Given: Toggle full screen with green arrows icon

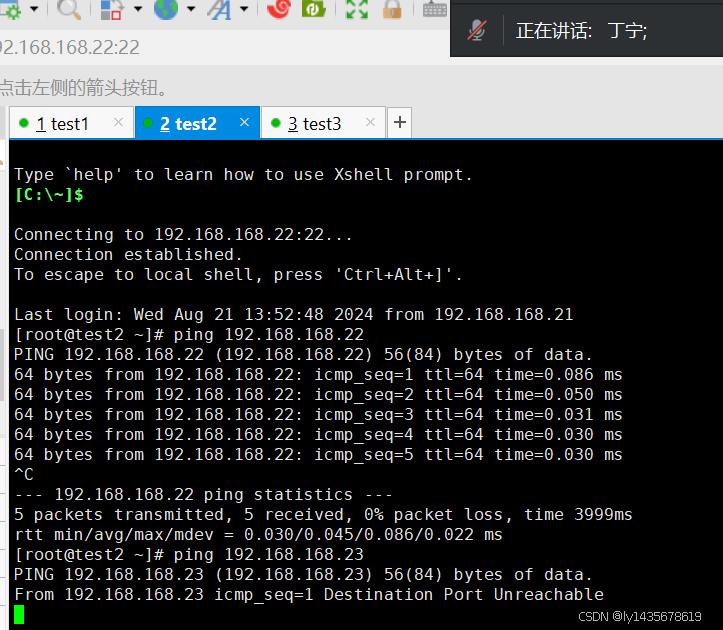Looking at the screenshot, I should tap(356, 10).
